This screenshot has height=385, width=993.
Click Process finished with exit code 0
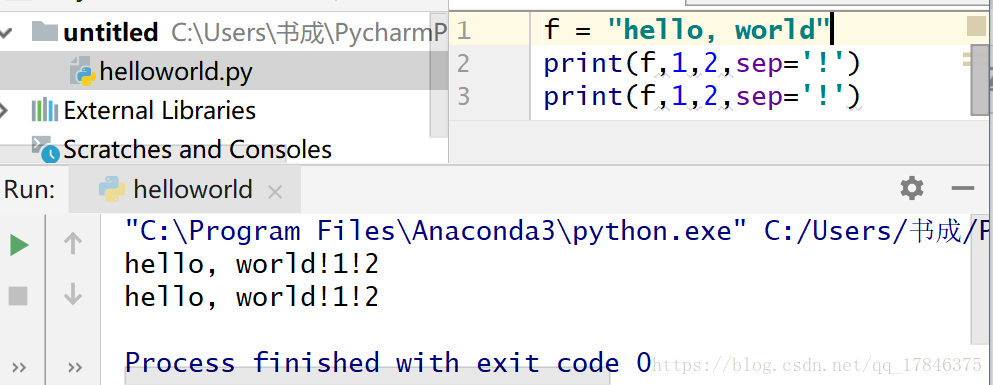point(388,363)
